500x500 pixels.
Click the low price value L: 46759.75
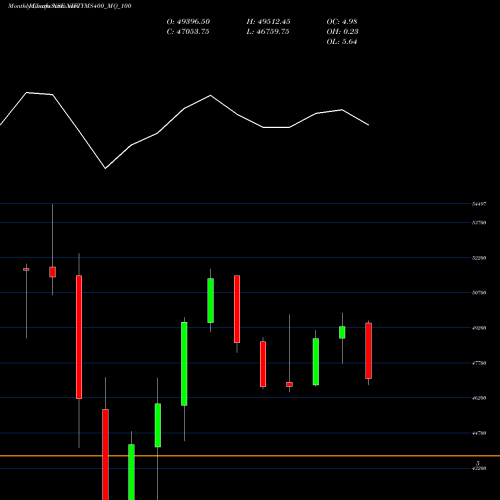(x=268, y=32)
